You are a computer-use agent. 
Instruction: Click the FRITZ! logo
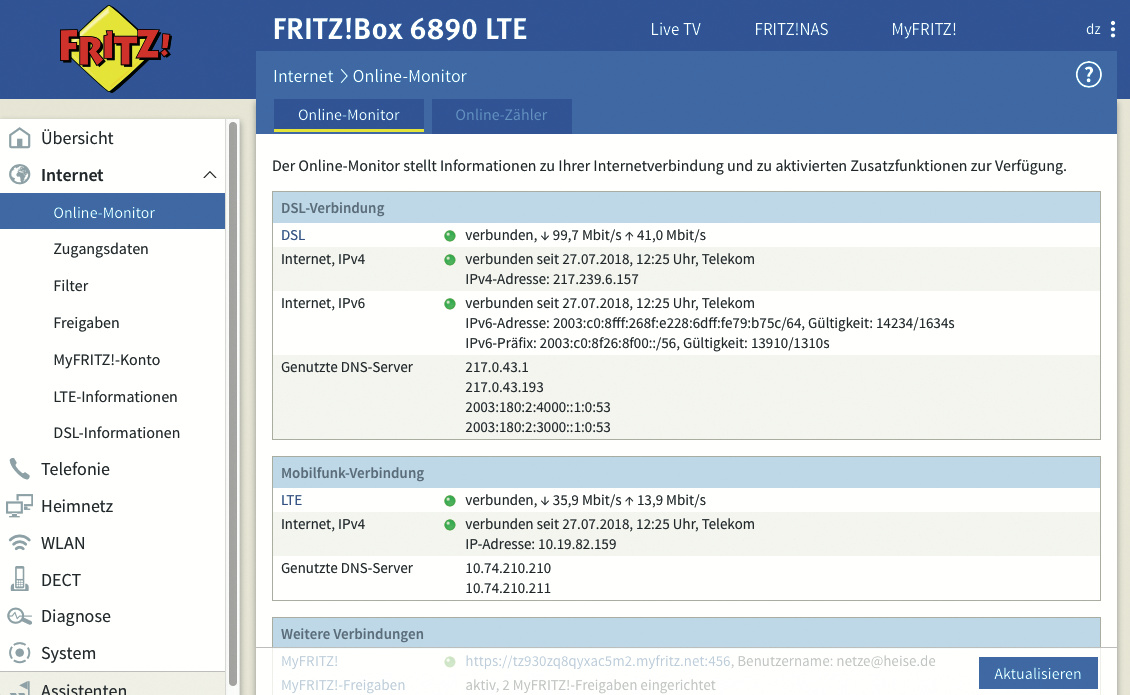click(x=113, y=49)
